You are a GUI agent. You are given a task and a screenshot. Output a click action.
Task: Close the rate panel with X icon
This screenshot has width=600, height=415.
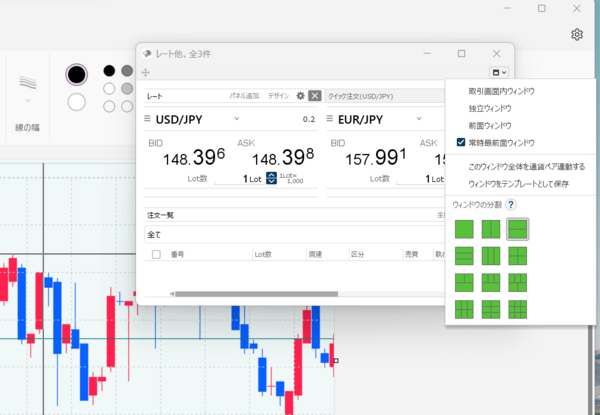(315, 96)
